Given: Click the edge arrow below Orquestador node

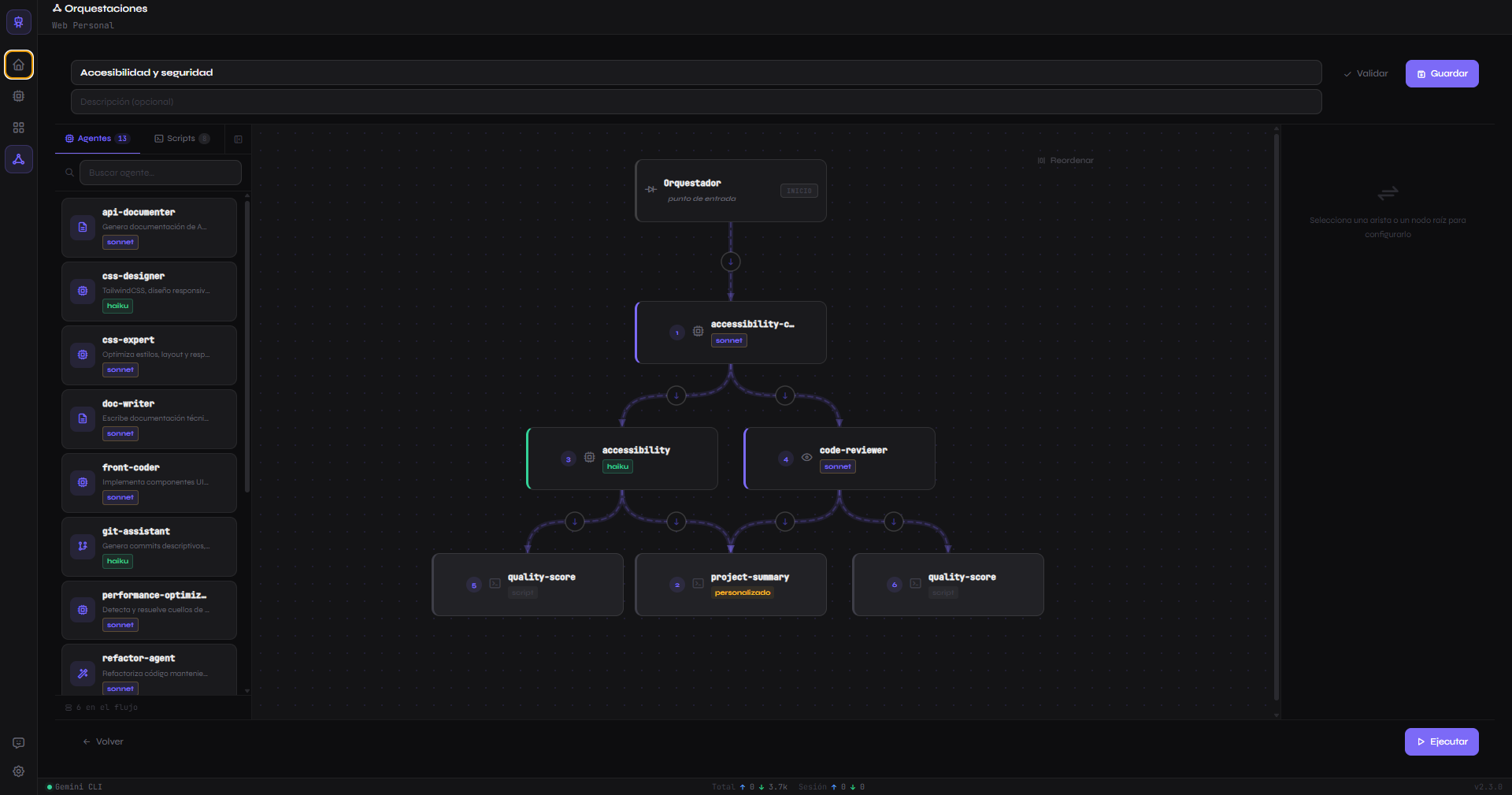Looking at the screenshot, I should tap(731, 262).
